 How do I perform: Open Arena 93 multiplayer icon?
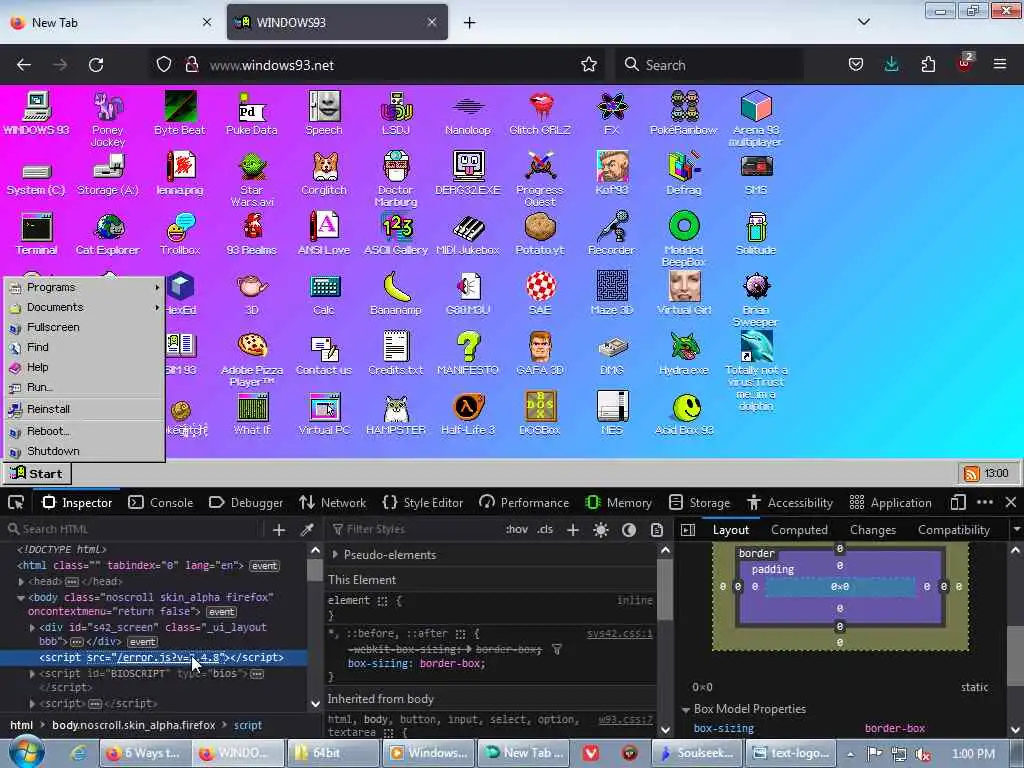[756, 118]
